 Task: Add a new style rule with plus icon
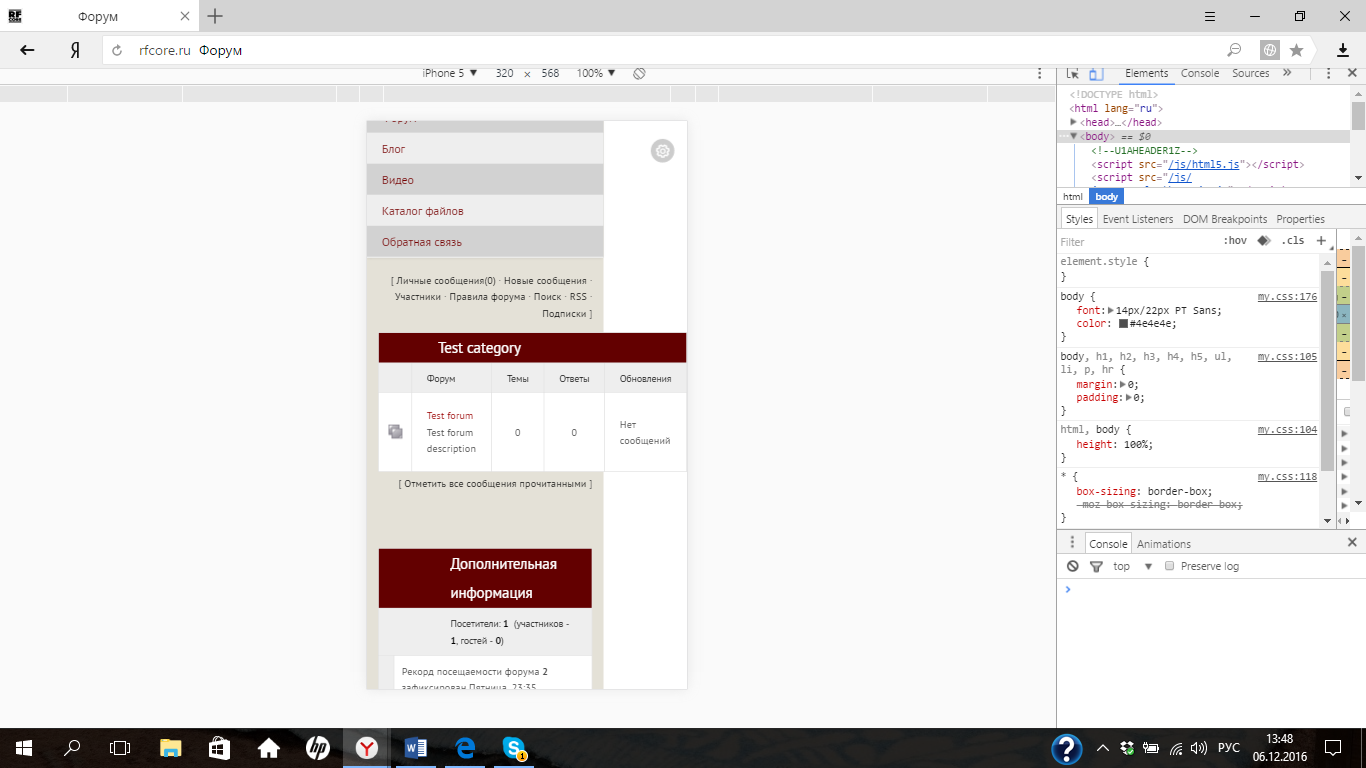click(1321, 241)
